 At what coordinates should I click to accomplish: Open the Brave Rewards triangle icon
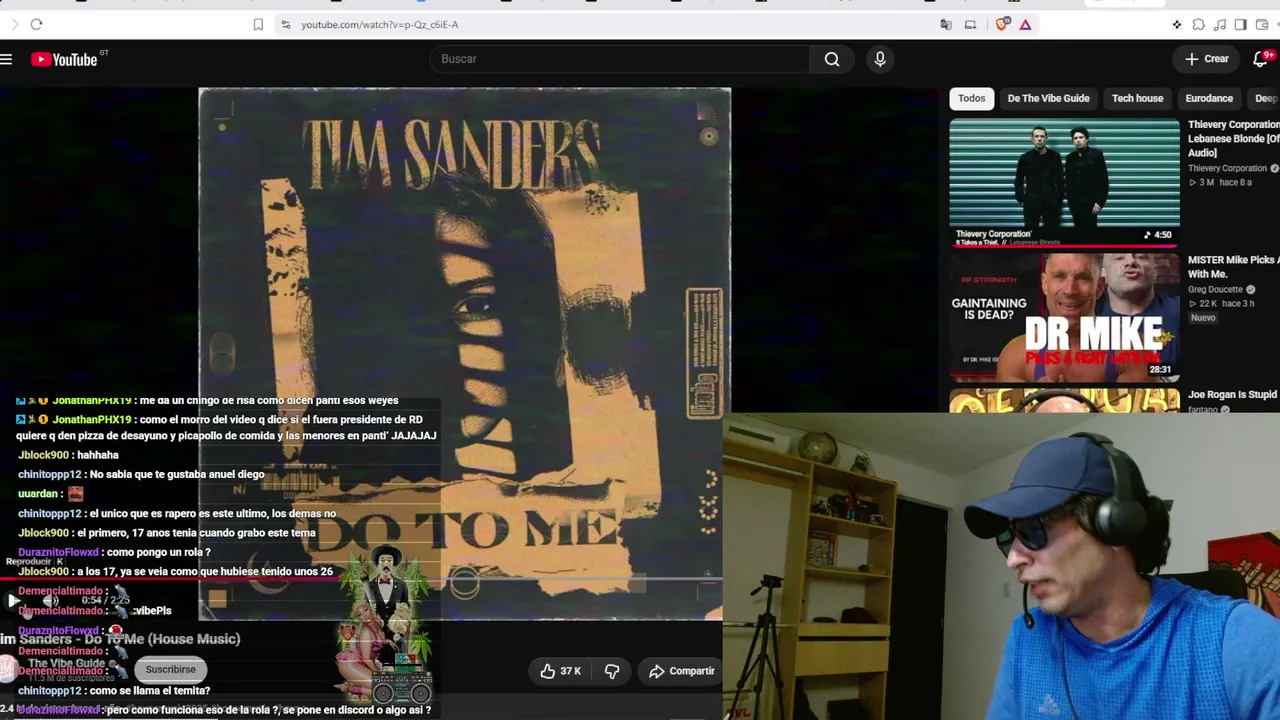pyautogui.click(x=1025, y=24)
